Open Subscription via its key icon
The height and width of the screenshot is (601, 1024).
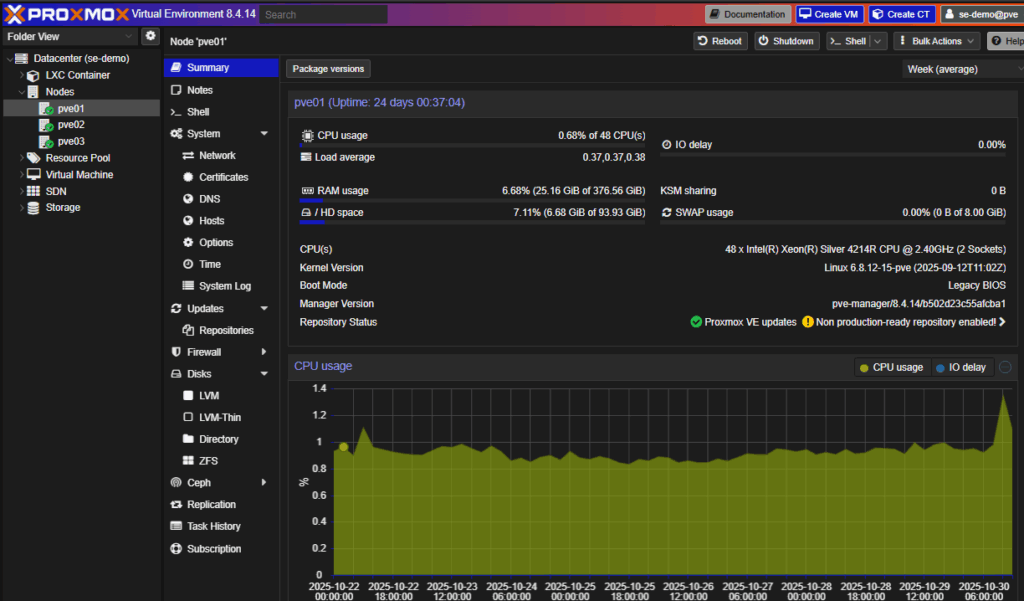pyautogui.click(x=176, y=548)
